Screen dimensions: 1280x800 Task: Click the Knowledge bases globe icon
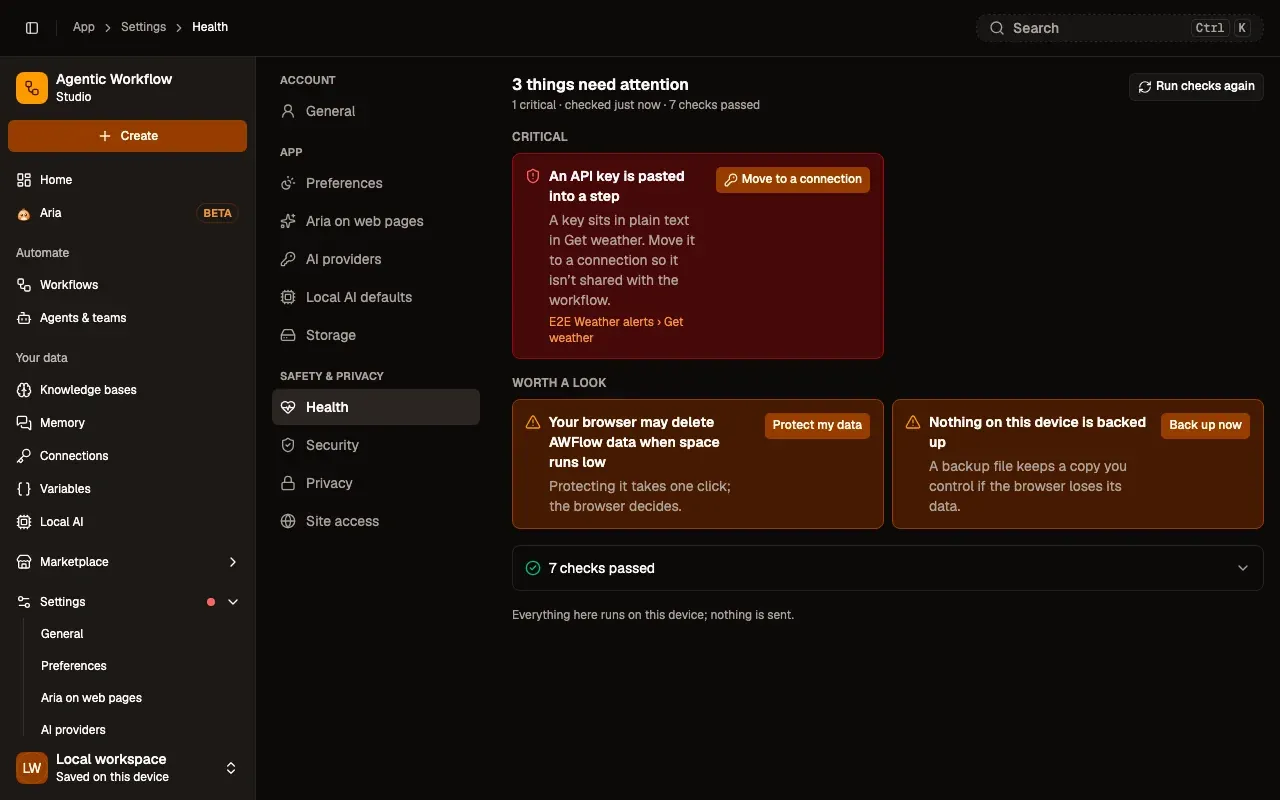click(24, 390)
